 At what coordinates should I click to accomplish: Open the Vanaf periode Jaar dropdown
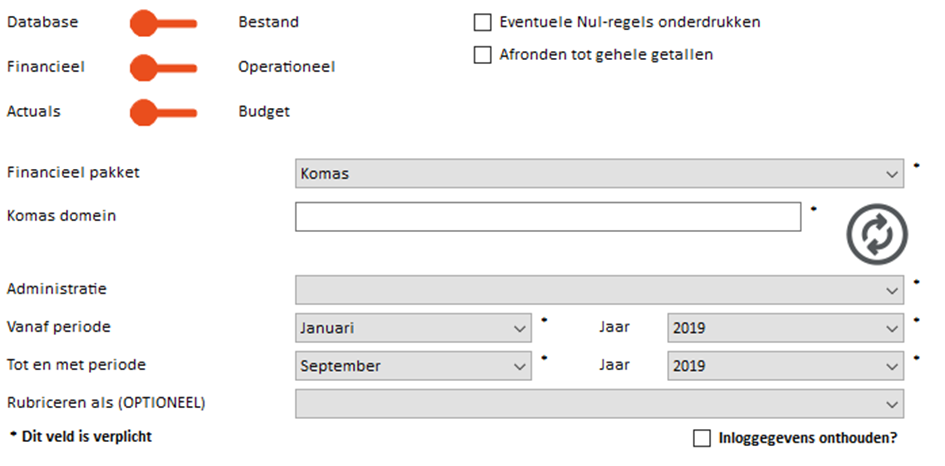[x=785, y=328]
